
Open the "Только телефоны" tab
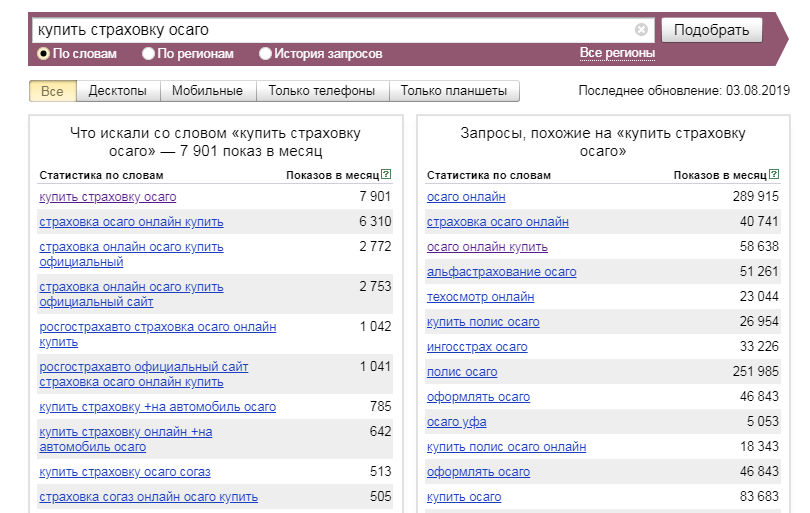tap(322, 91)
